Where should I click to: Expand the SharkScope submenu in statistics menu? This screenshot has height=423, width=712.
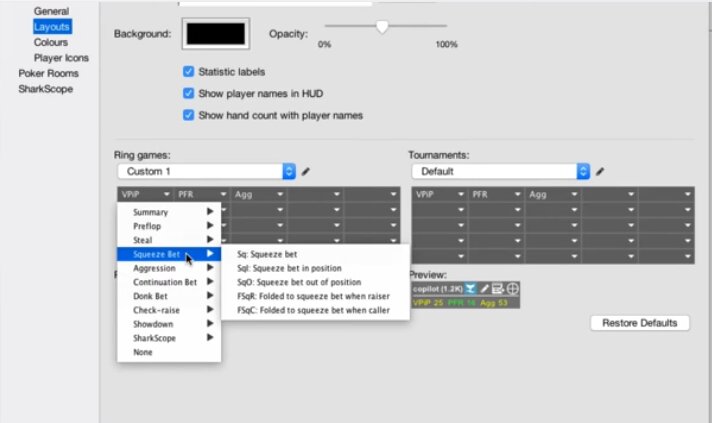pos(169,338)
